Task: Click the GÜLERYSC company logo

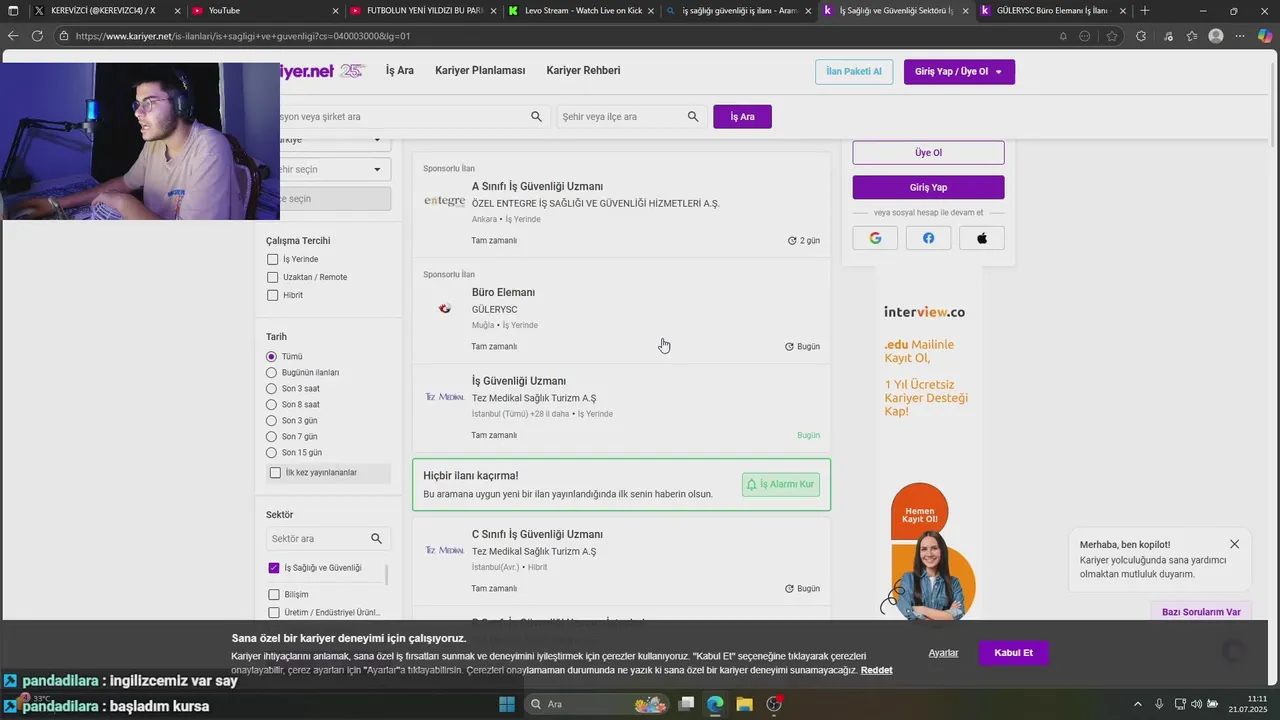Action: pos(445,309)
